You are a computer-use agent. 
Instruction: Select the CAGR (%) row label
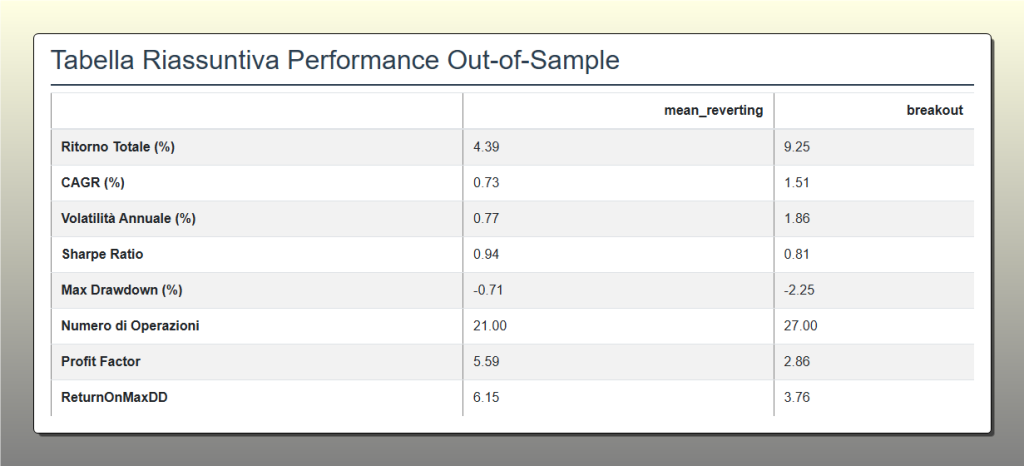pyautogui.click(x=93, y=183)
